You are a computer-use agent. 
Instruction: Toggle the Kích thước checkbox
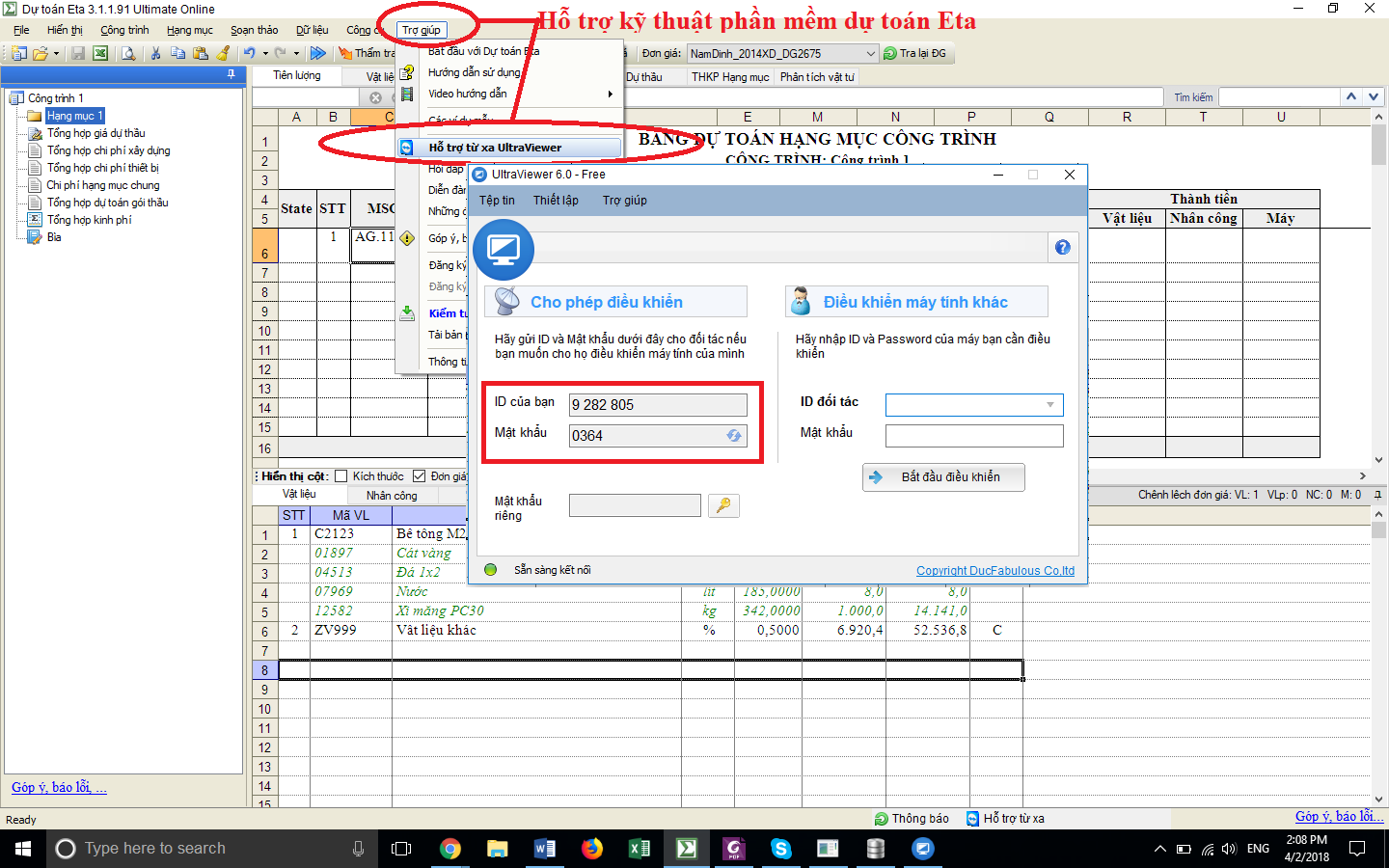tap(340, 476)
